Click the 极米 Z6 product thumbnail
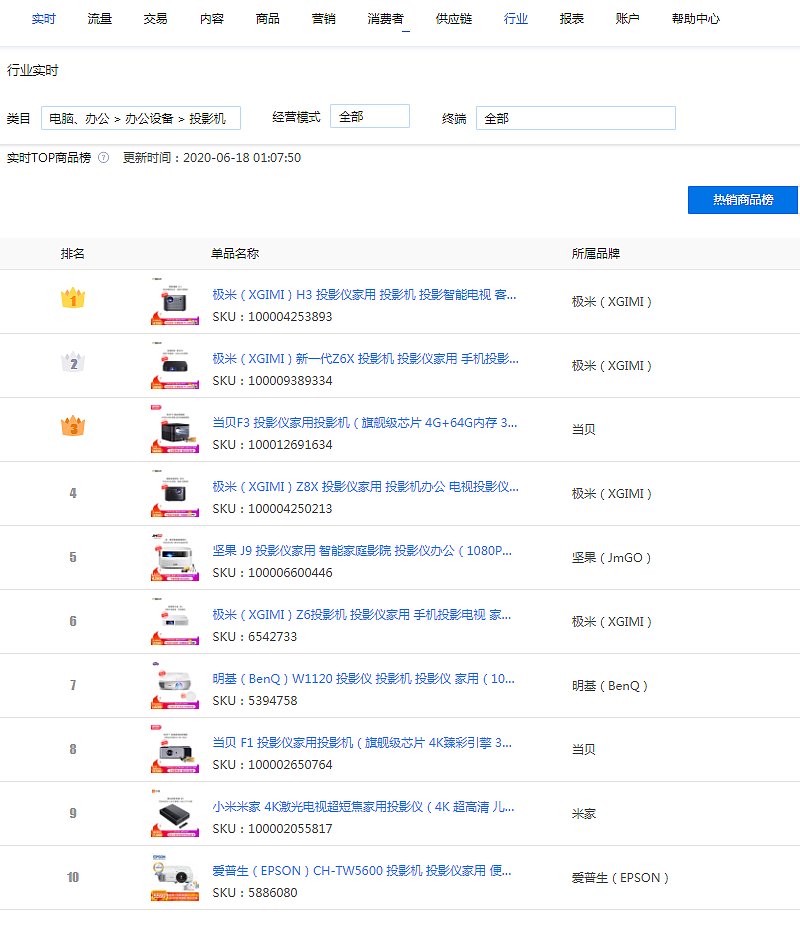This screenshot has height=940, width=800. click(175, 621)
